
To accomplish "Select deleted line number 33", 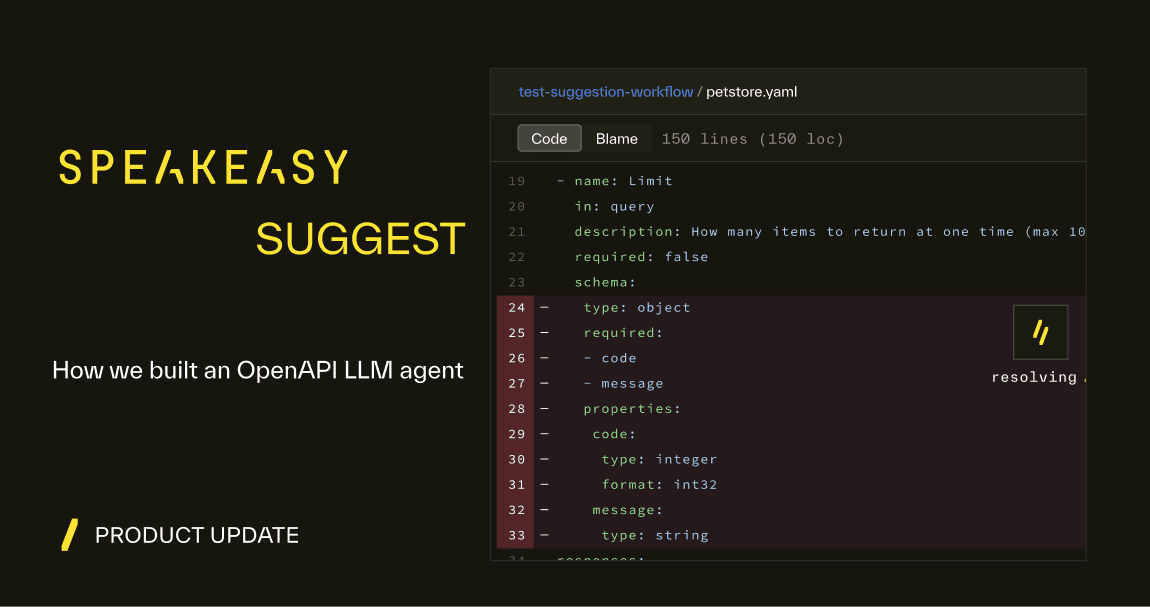I will [x=516, y=535].
